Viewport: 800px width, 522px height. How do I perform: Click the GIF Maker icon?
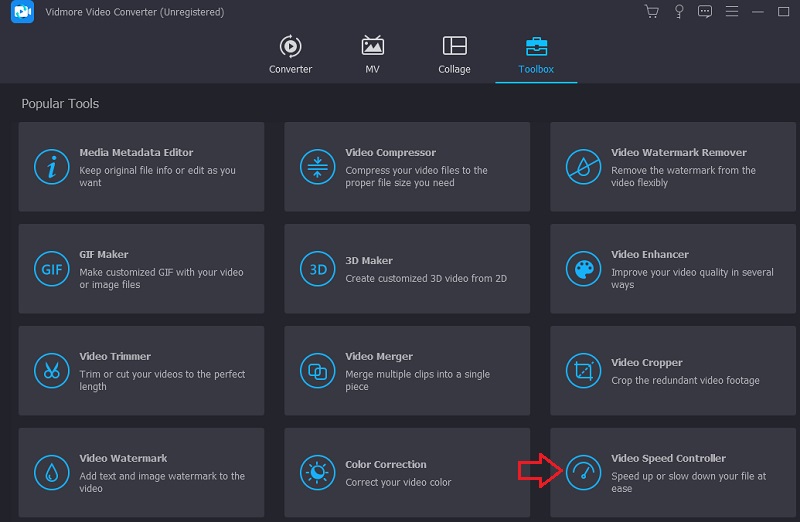pyautogui.click(x=51, y=269)
